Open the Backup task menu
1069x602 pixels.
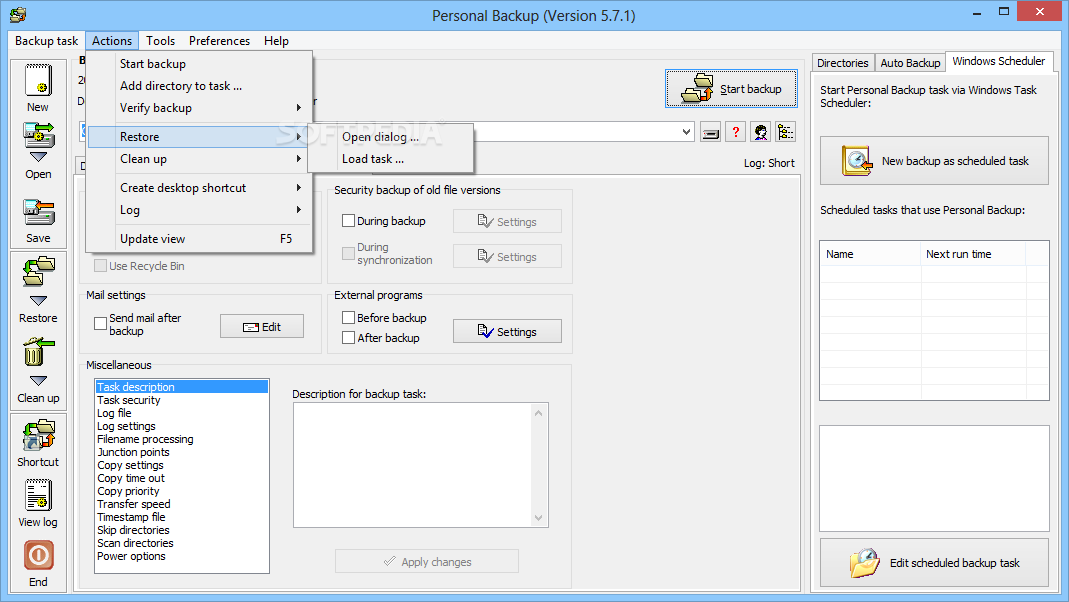[x=46, y=41]
